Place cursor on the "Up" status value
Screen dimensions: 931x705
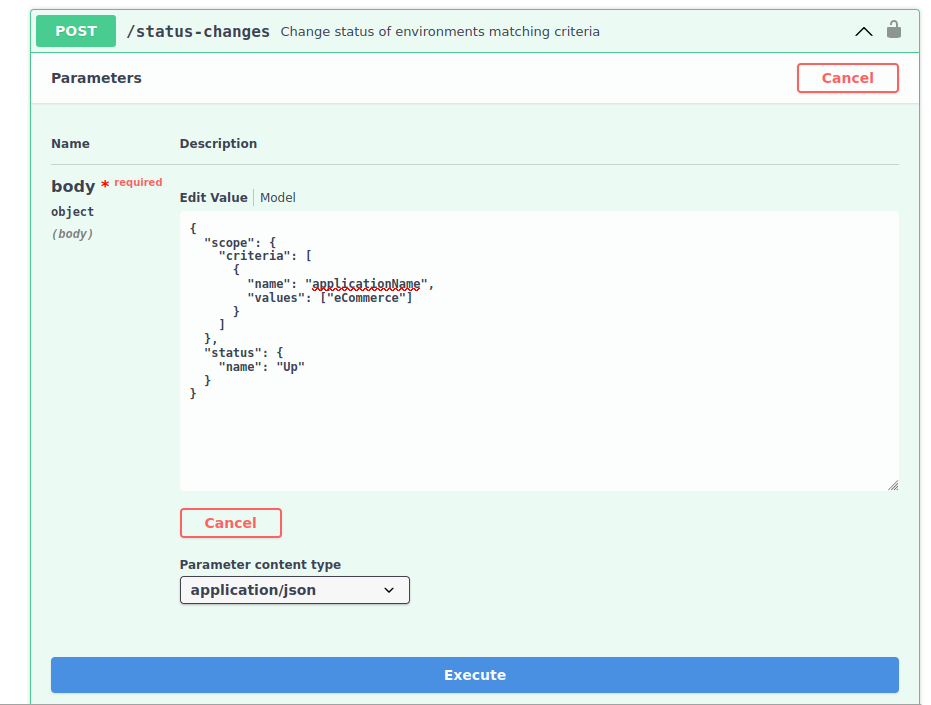[290, 367]
